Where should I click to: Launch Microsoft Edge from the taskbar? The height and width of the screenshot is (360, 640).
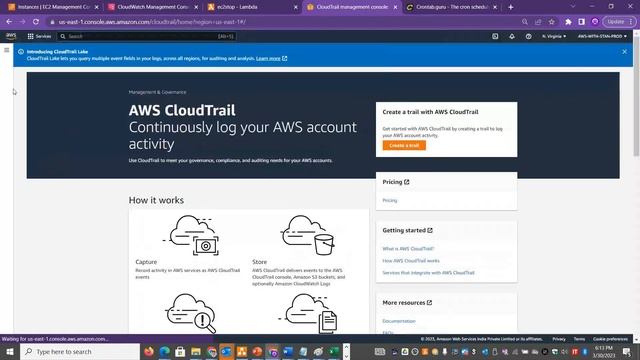tap(164, 351)
